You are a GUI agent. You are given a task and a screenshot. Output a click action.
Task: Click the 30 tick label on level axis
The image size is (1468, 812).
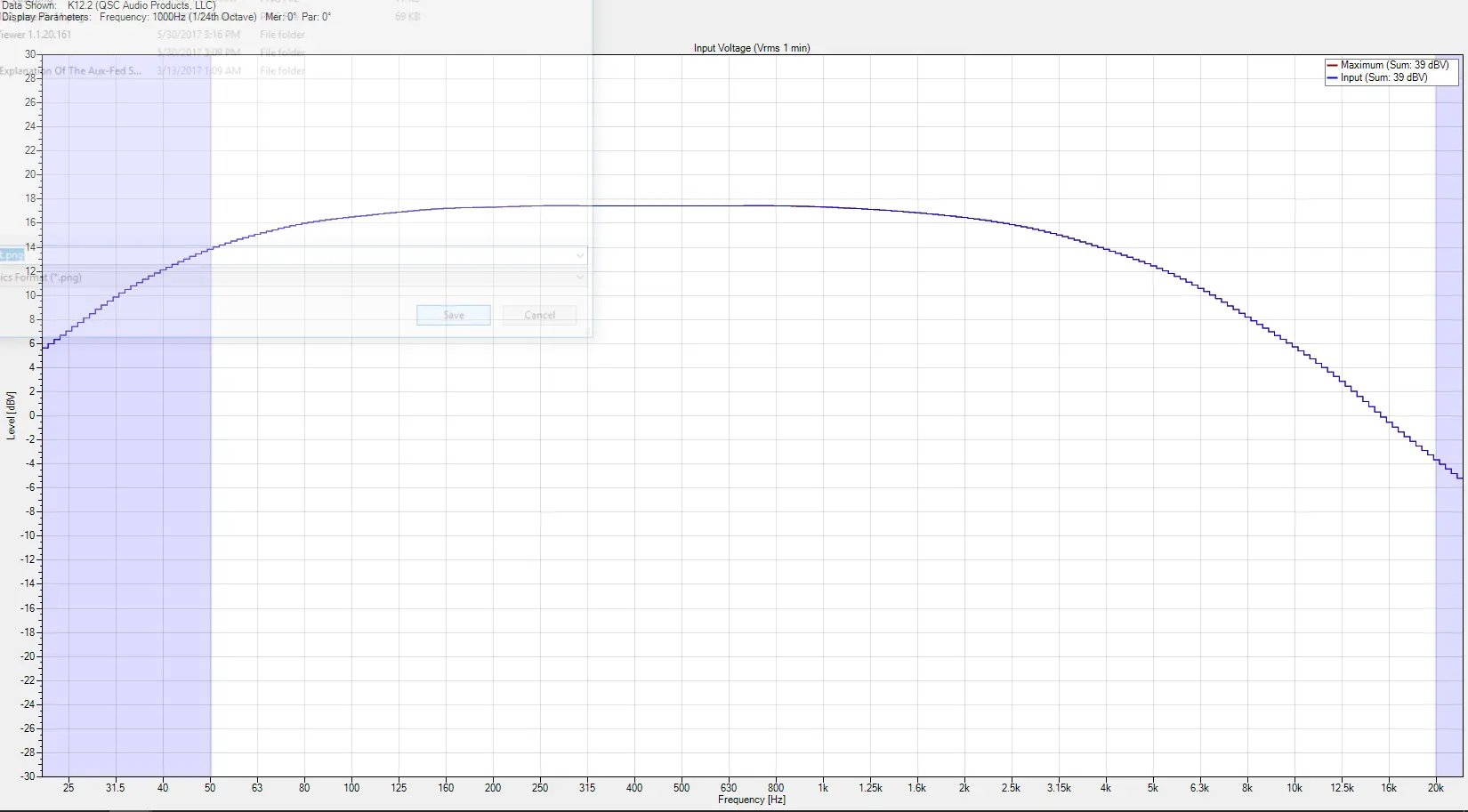[29, 54]
